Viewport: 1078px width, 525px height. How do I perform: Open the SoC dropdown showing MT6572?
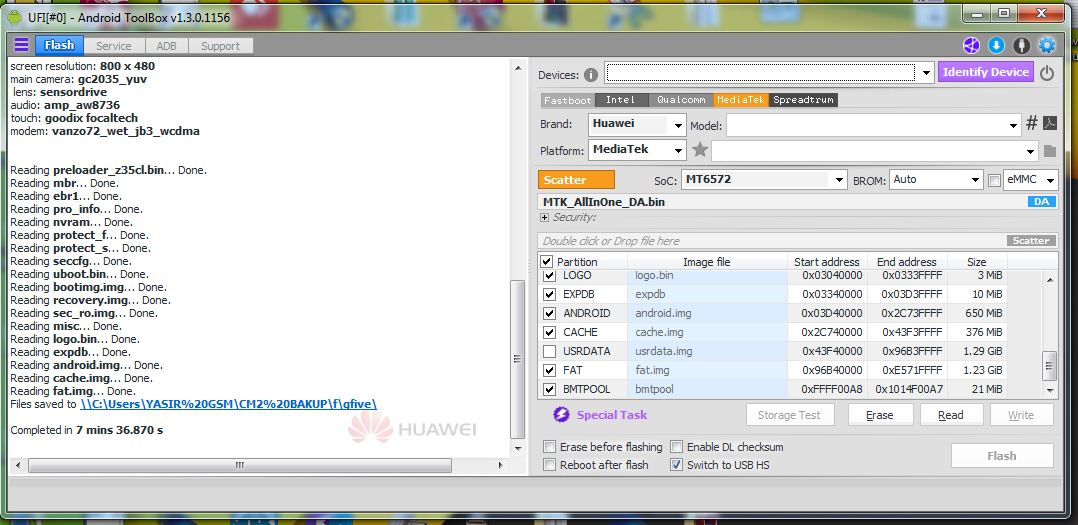click(x=839, y=180)
